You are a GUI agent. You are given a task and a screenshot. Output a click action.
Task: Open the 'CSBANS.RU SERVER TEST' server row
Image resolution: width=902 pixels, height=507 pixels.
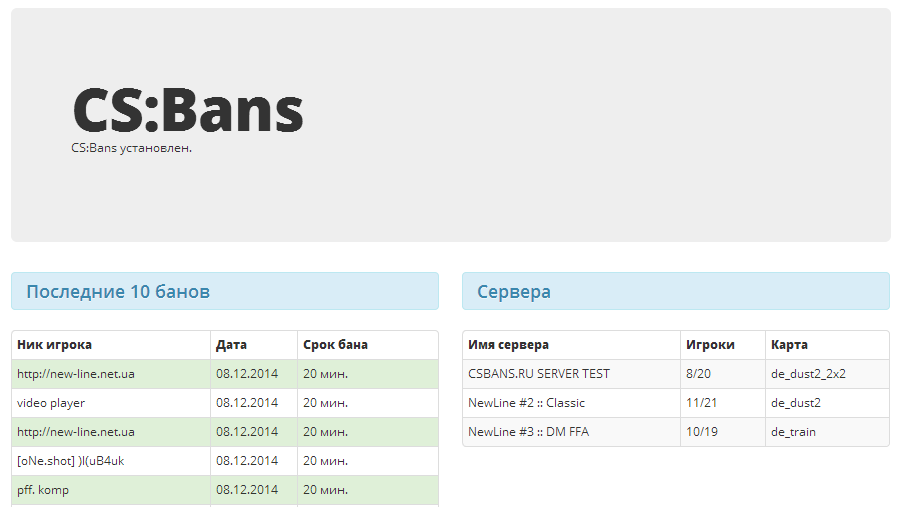(676, 374)
